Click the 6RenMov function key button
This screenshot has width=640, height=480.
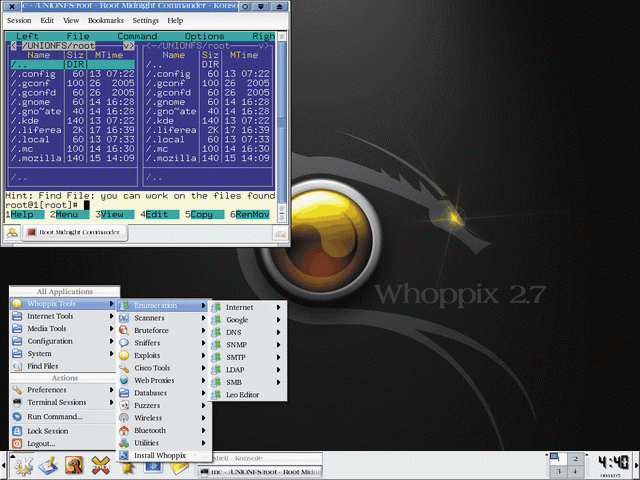(249, 215)
